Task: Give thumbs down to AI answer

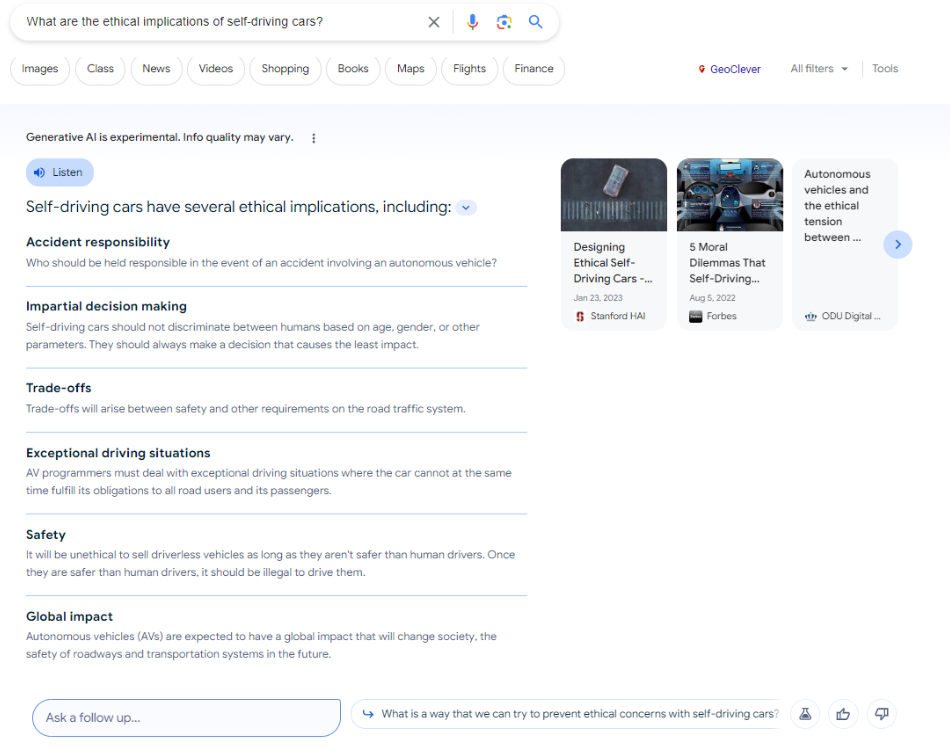Action: (x=882, y=714)
